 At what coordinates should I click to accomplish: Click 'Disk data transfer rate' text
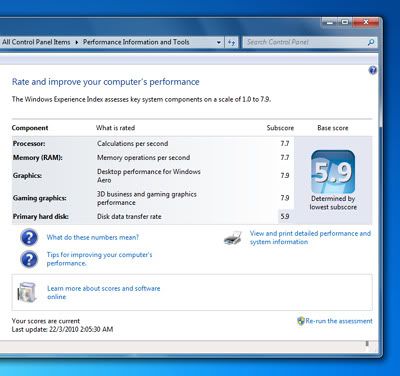tap(129, 216)
